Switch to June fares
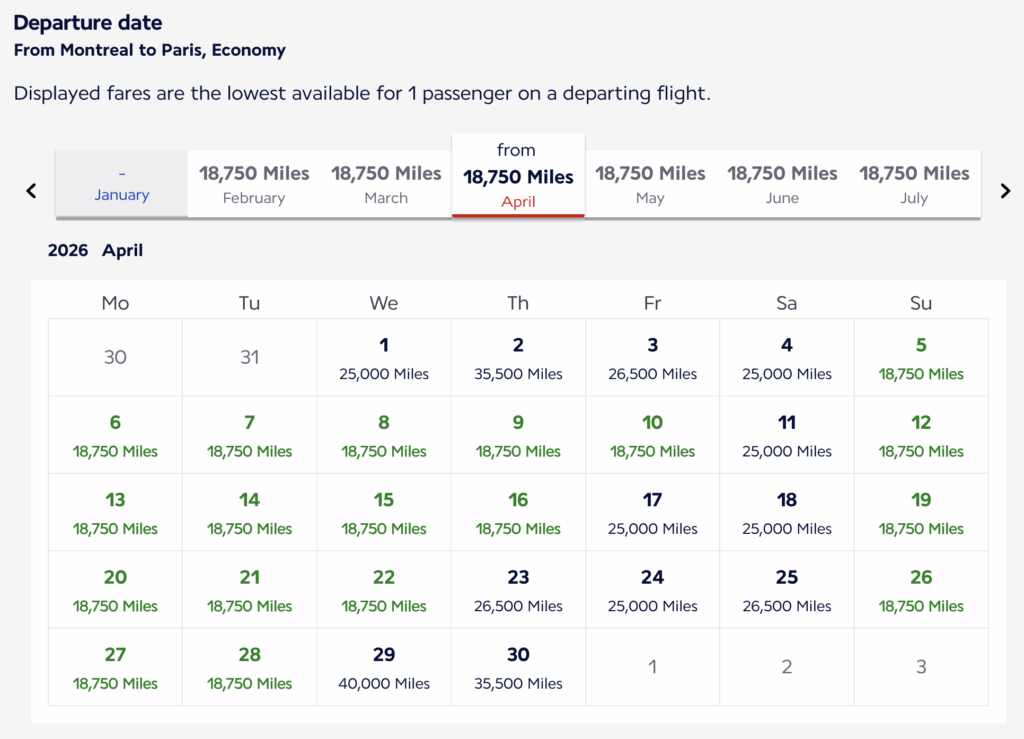Image resolution: width=1024 pixels, height=739 pixels. pos(782,184)
